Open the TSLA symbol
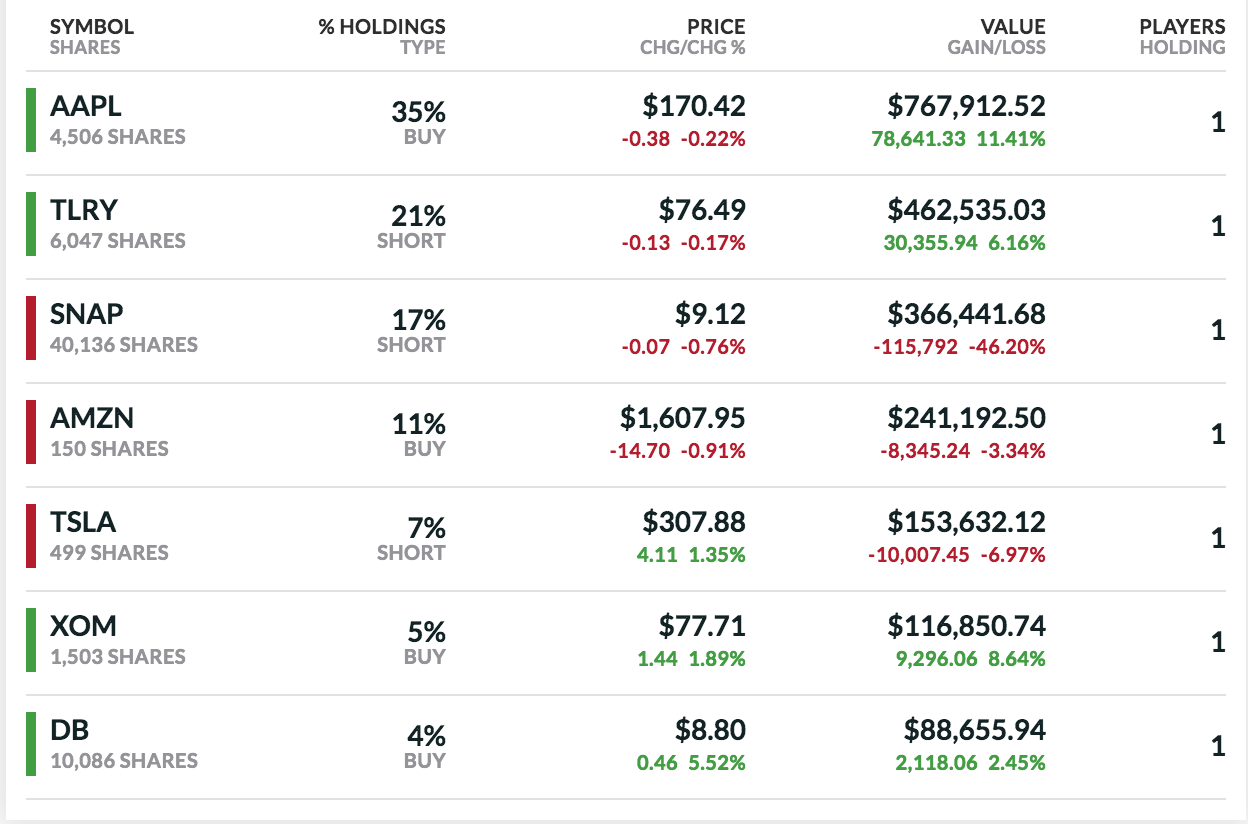 click(x=83, y=522)
